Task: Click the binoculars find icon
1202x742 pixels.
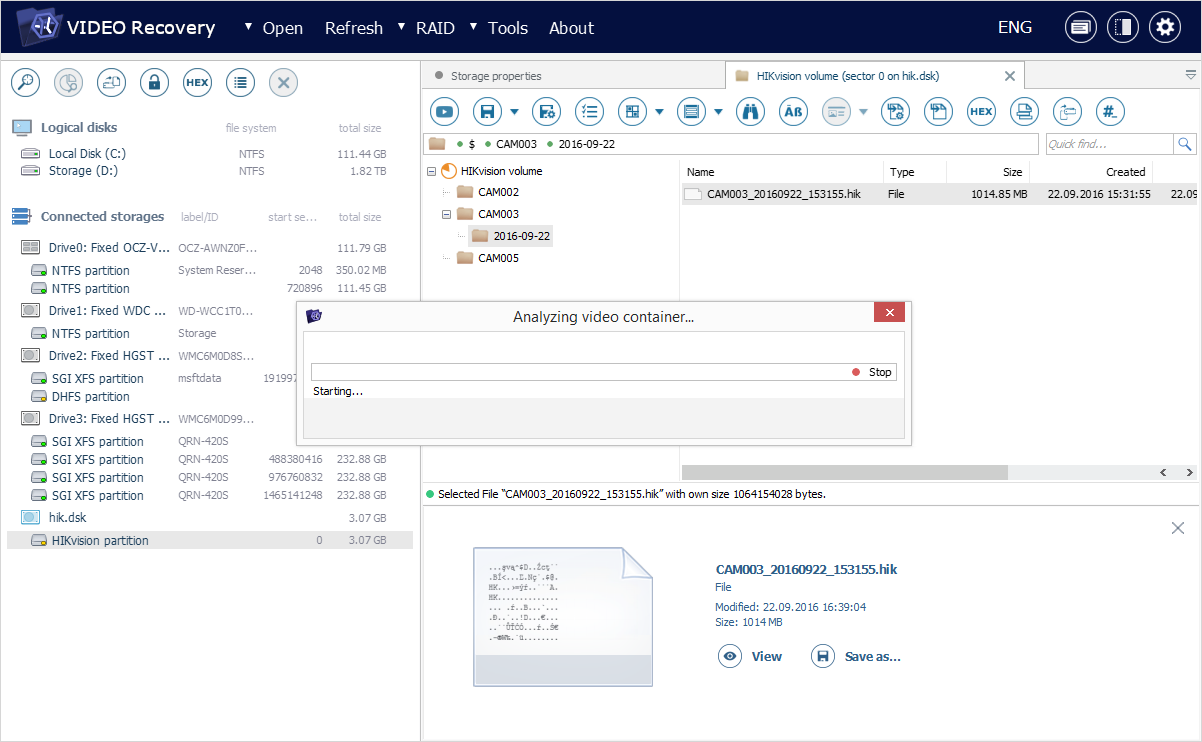Action: [750, 112]
